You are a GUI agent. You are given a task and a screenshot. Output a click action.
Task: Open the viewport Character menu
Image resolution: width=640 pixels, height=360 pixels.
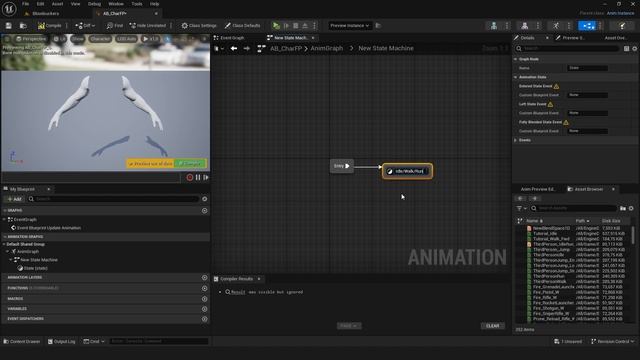point(100,39)
